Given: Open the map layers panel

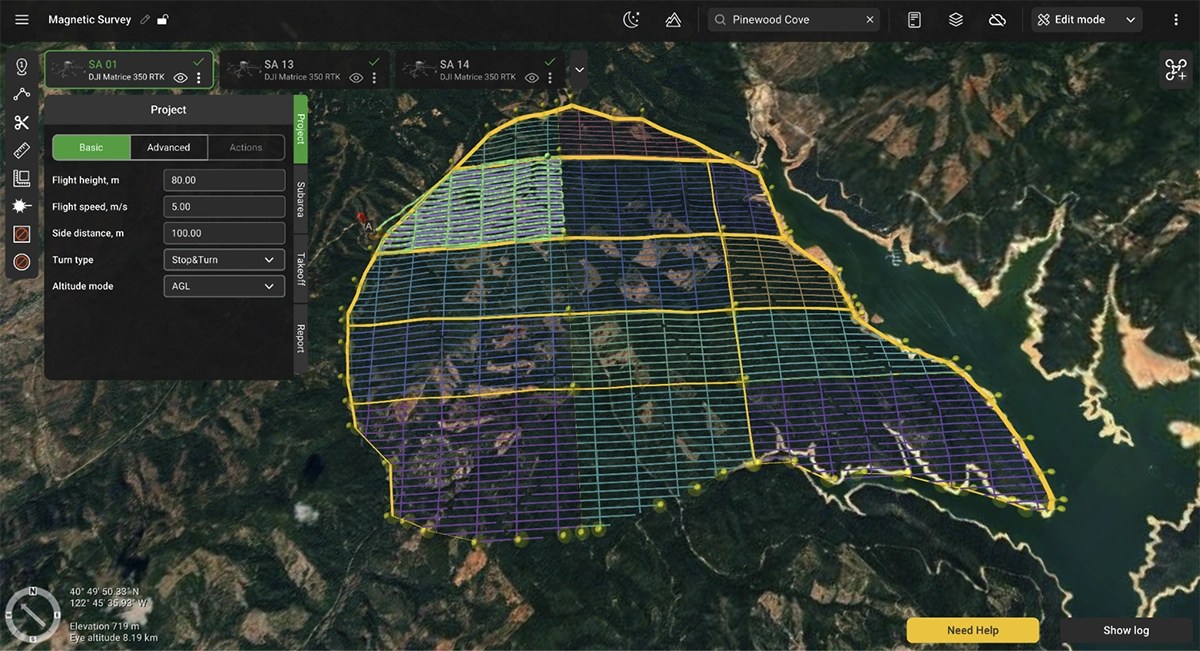Looking at the screenshot, I should point(956,19).
